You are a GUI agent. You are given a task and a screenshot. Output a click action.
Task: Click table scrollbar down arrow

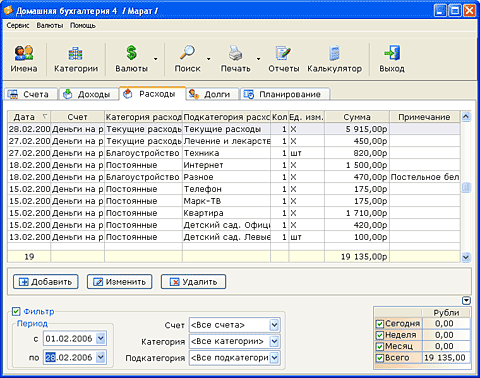pyautogui.click(x=466, y=257)
